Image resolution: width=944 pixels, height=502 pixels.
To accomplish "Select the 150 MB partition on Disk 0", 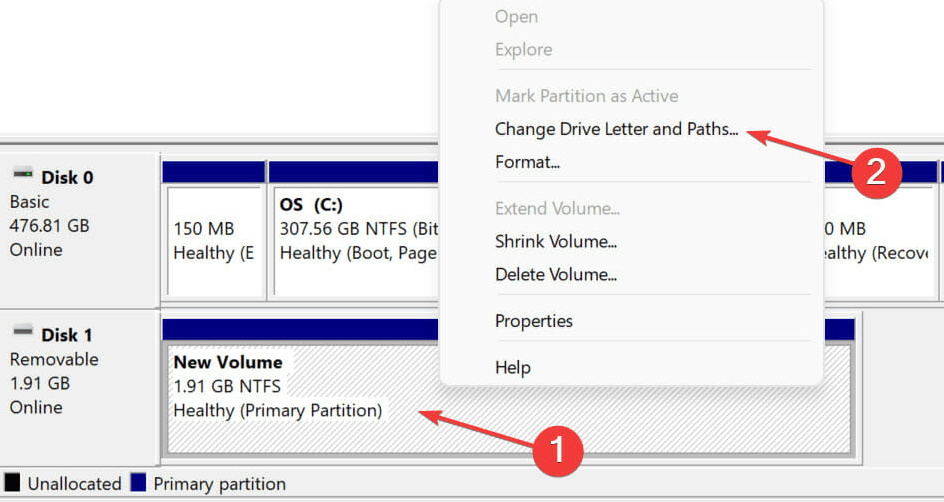I will [212, 240].
